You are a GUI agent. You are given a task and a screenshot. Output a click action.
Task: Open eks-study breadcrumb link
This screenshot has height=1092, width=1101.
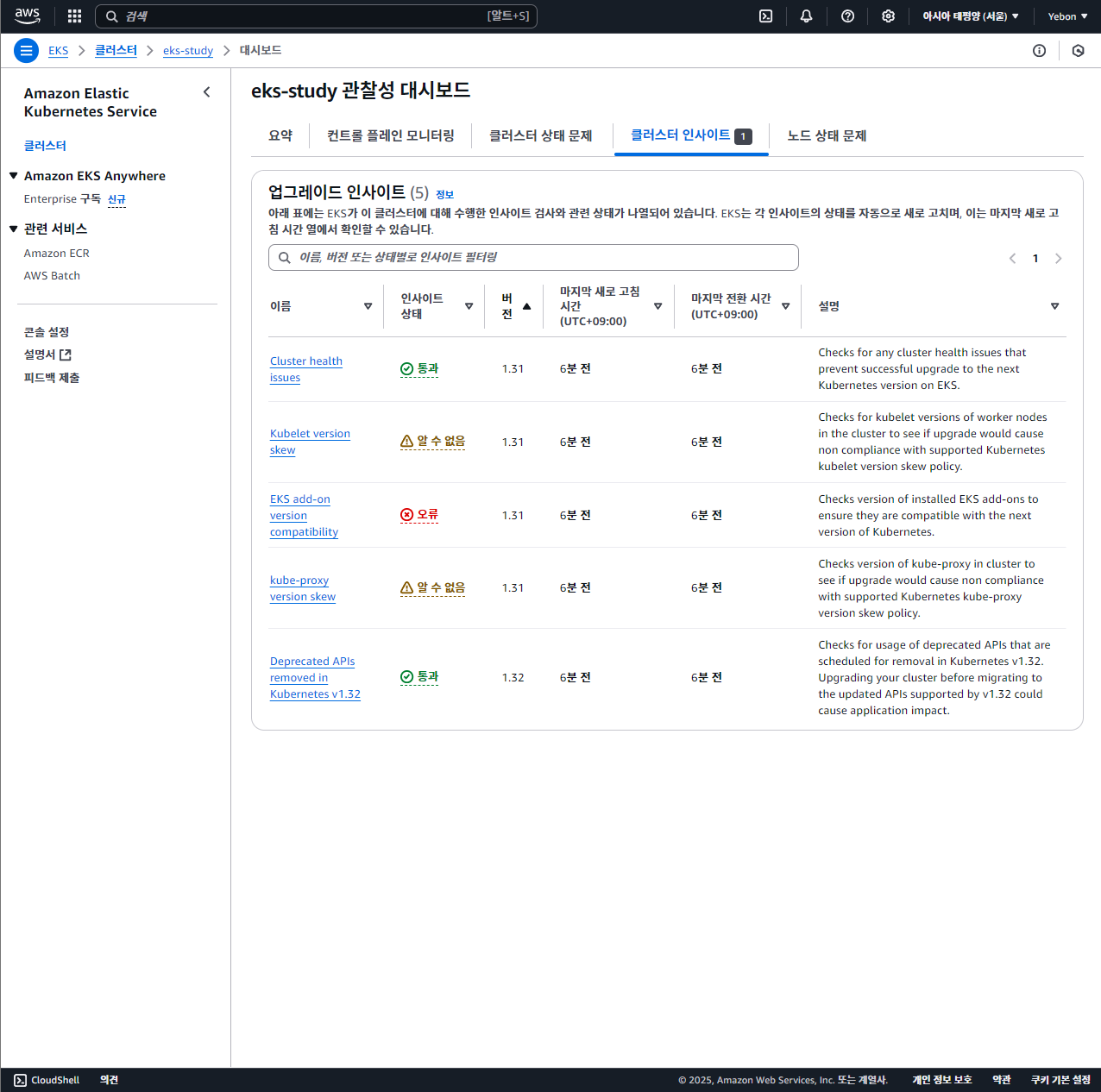point(188,51)
